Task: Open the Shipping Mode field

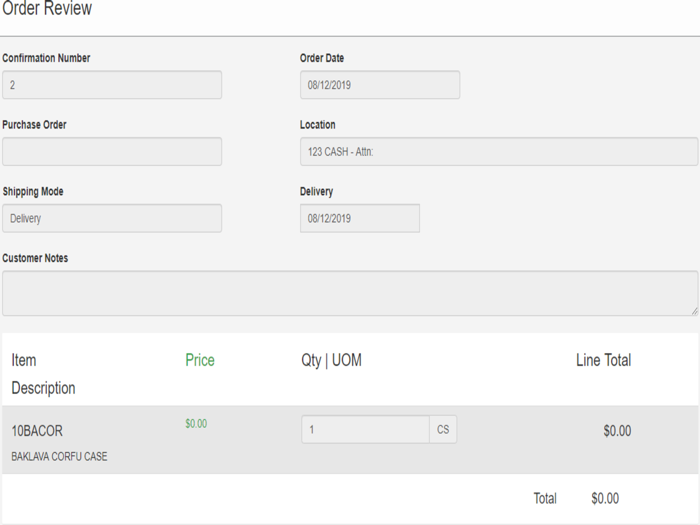Action: [x=111, y=218]
